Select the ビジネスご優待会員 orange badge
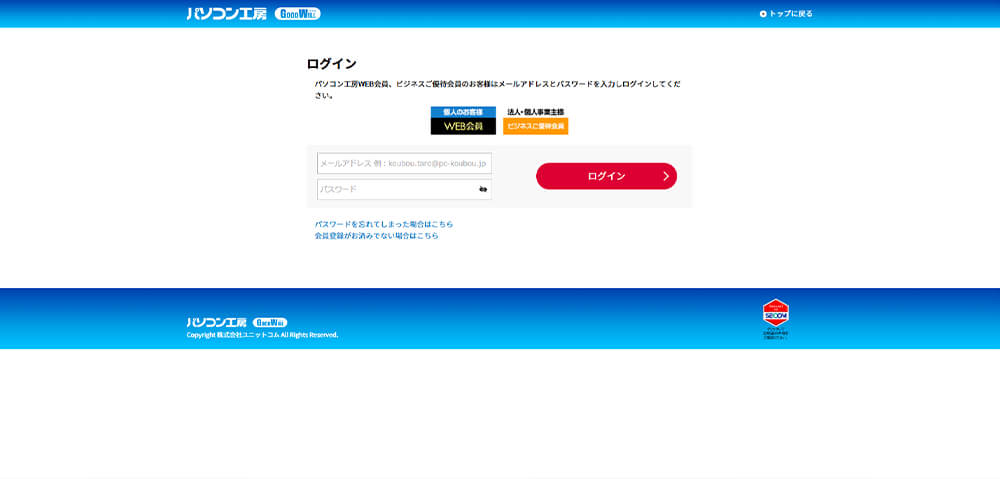 pyautogui.click(x=535, y=126)
